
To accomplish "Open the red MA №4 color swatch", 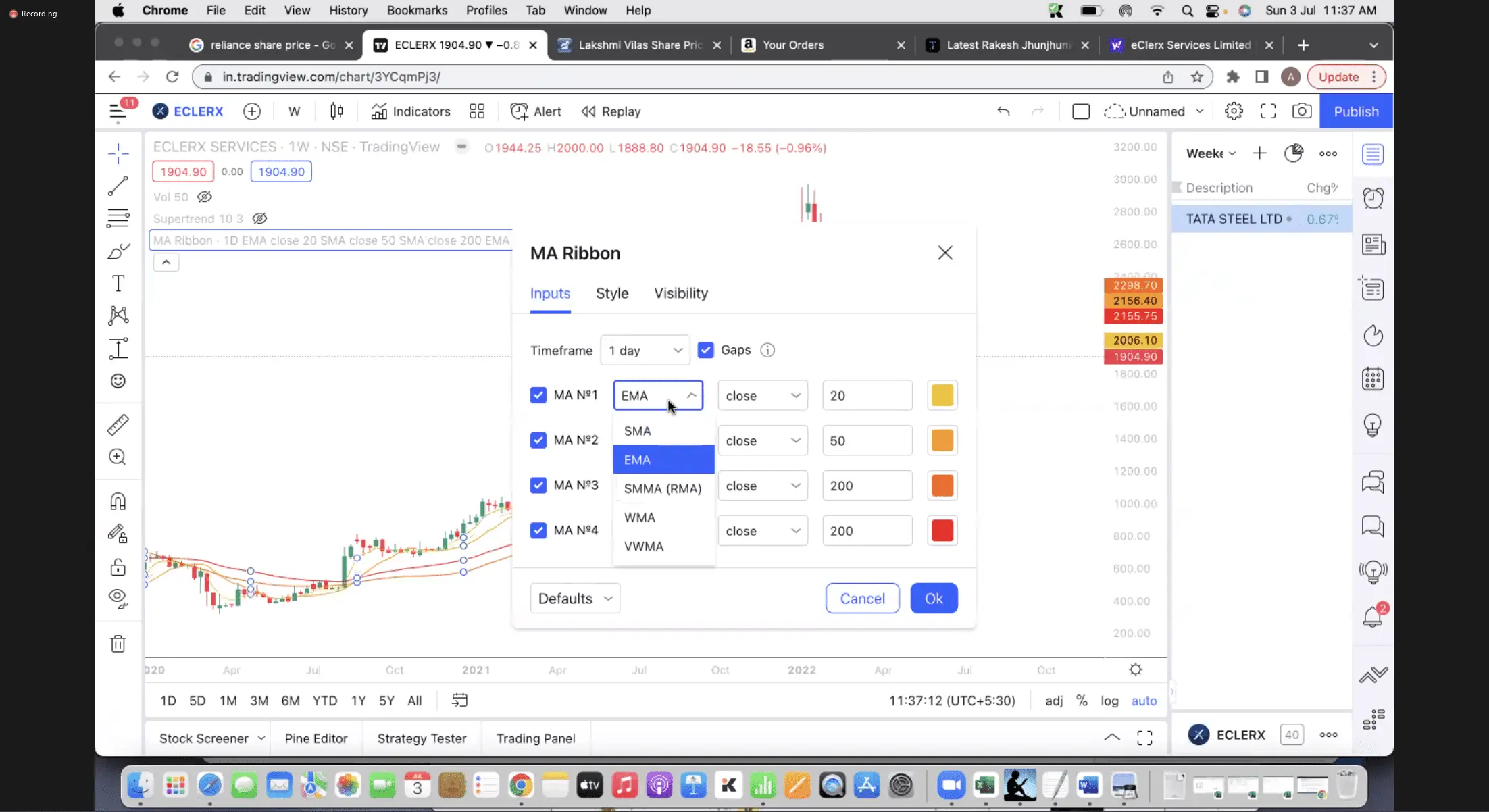I will click(x=942, y=531).
